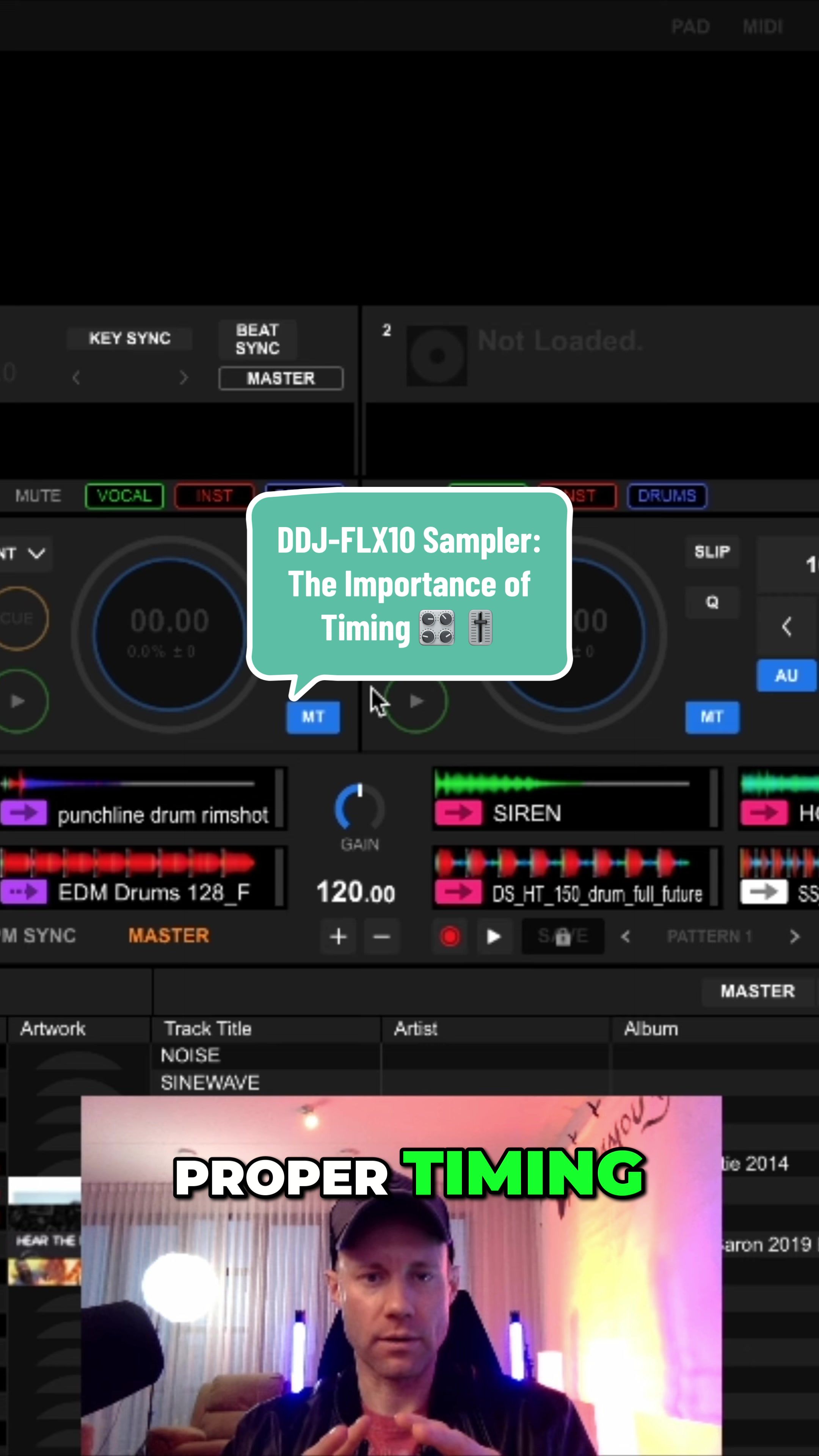The width and height of the screenshot is (819, 1456).
Task: Trigger the SIREN sample
Action: [x=527, y=813]
